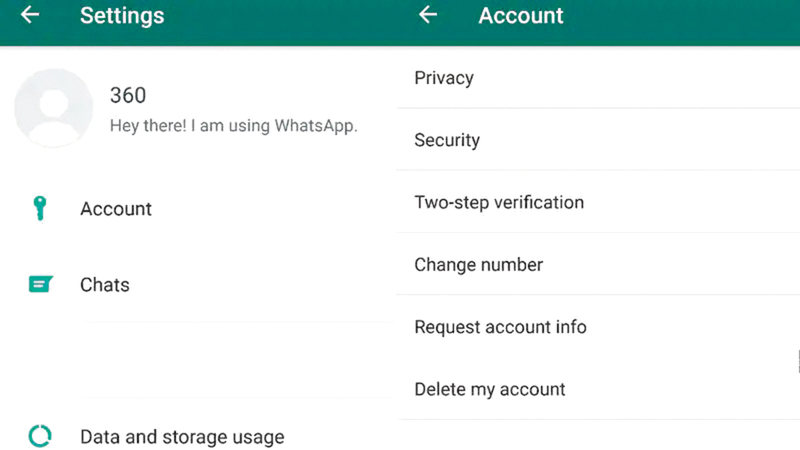Open the Account settings entry
This screenshot has height=450, width=800.
(x=116, y=209)
